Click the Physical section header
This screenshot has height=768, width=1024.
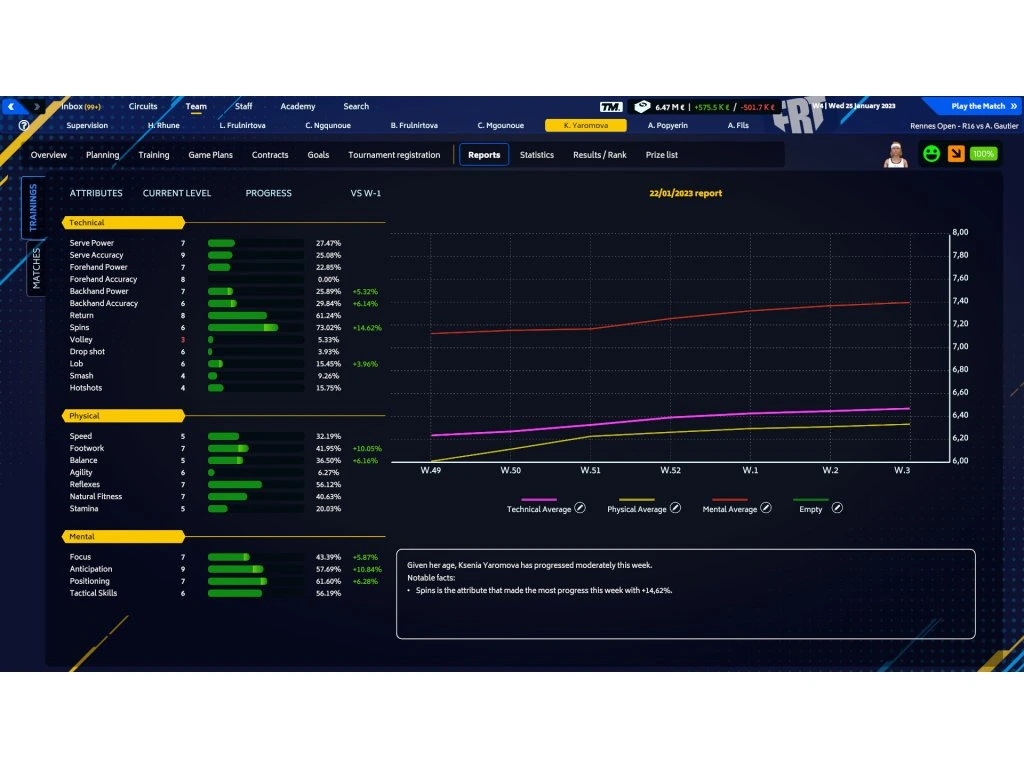click(x=123, y=415)
